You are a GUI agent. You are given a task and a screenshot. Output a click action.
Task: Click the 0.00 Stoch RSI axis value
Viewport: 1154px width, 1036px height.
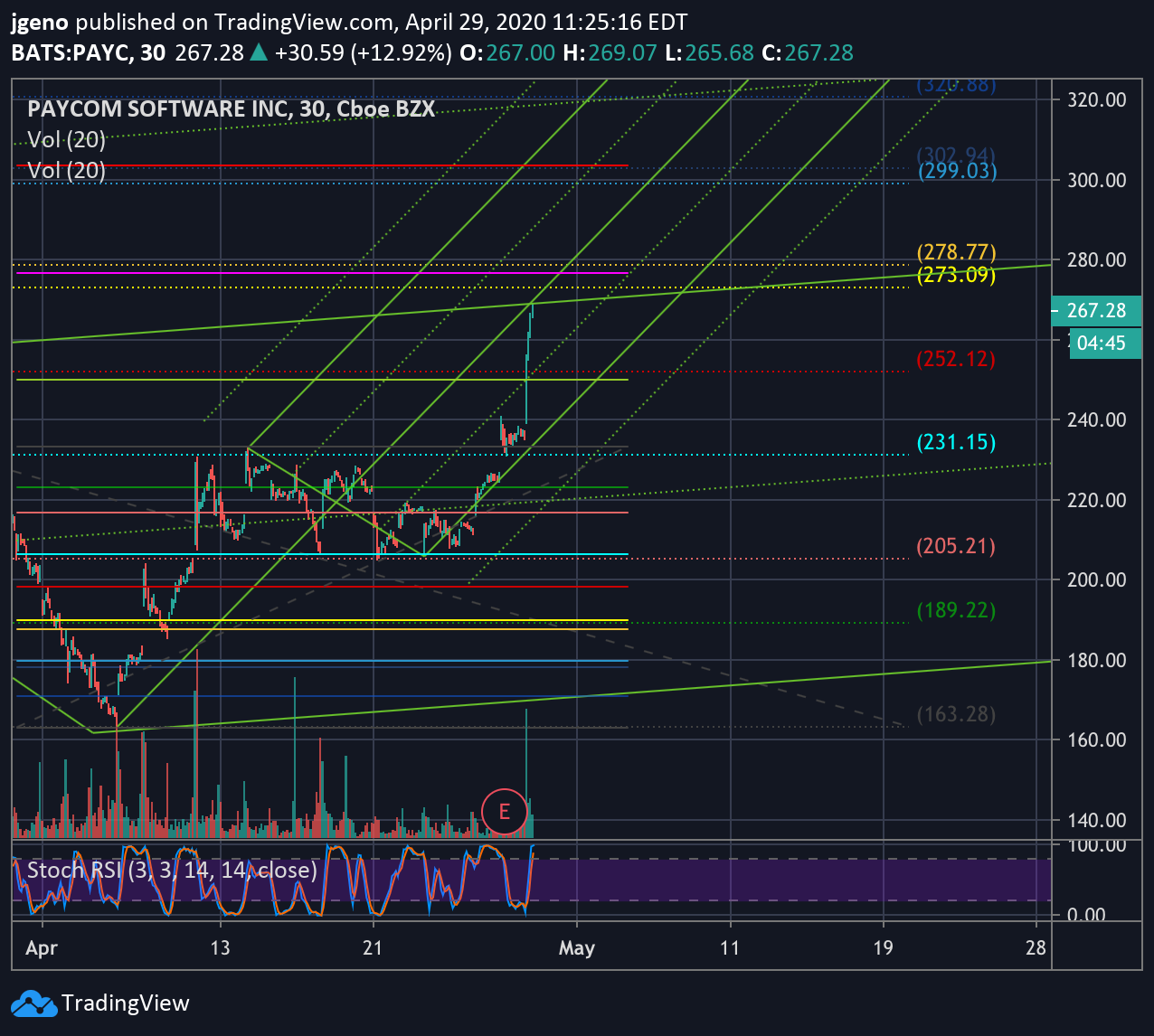(1086, 915)
